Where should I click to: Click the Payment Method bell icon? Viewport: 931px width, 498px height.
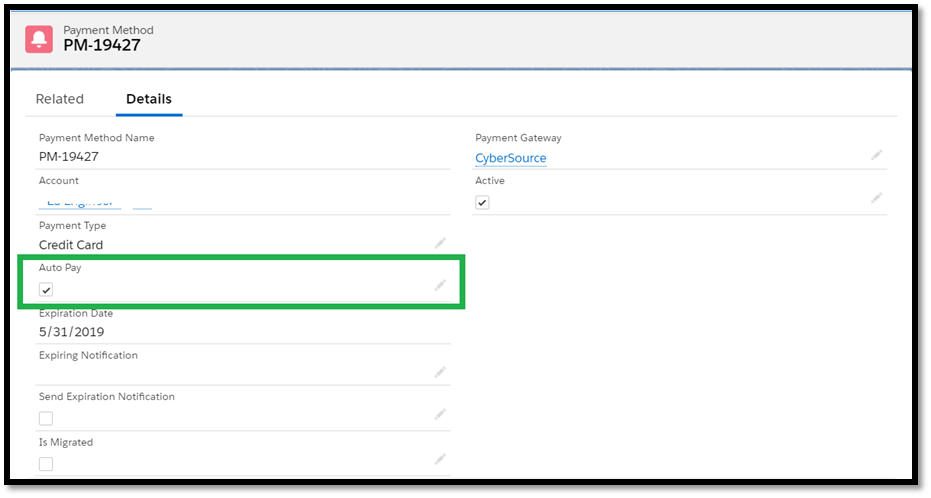tap(40, 38)
